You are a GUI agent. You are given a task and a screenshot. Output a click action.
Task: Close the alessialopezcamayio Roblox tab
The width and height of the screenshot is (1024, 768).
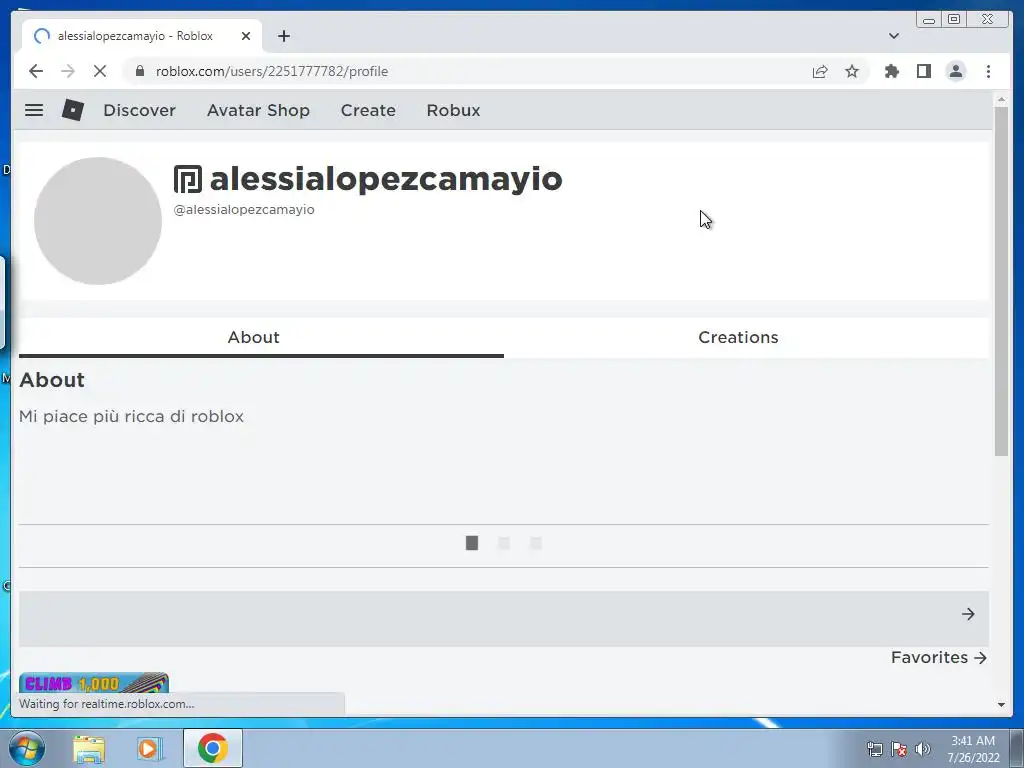[246, 36]
